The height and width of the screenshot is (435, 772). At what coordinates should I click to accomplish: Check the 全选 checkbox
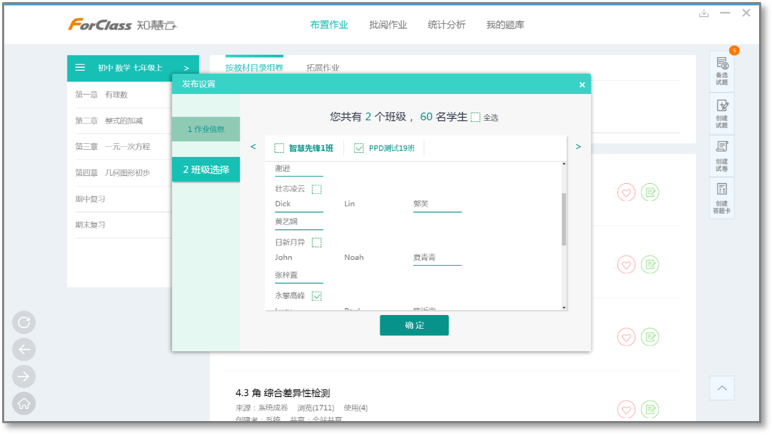(476, 117)
